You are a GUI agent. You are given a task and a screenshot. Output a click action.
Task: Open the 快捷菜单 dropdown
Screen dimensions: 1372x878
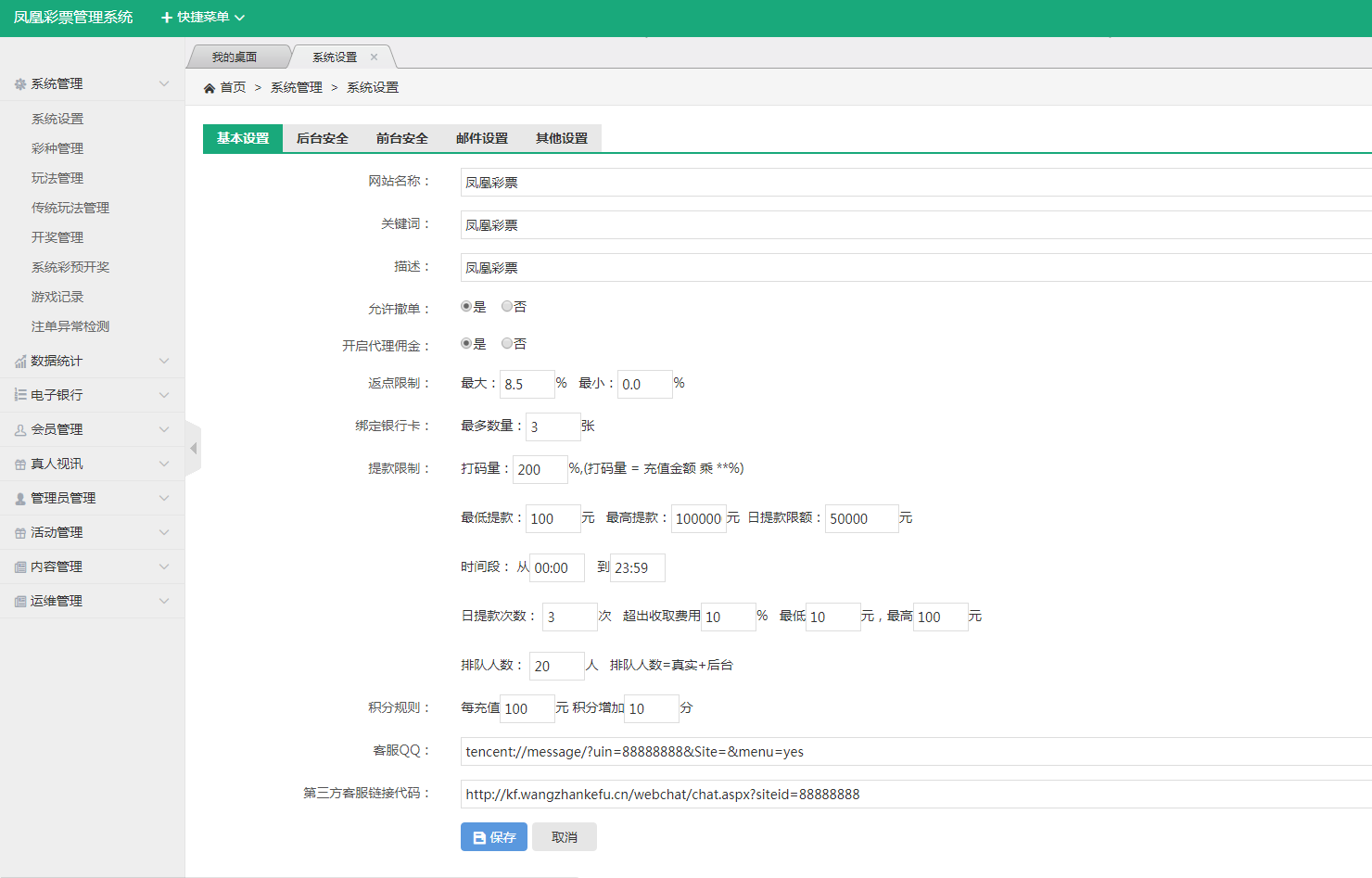pyautogui.click(x=203, y=18)
